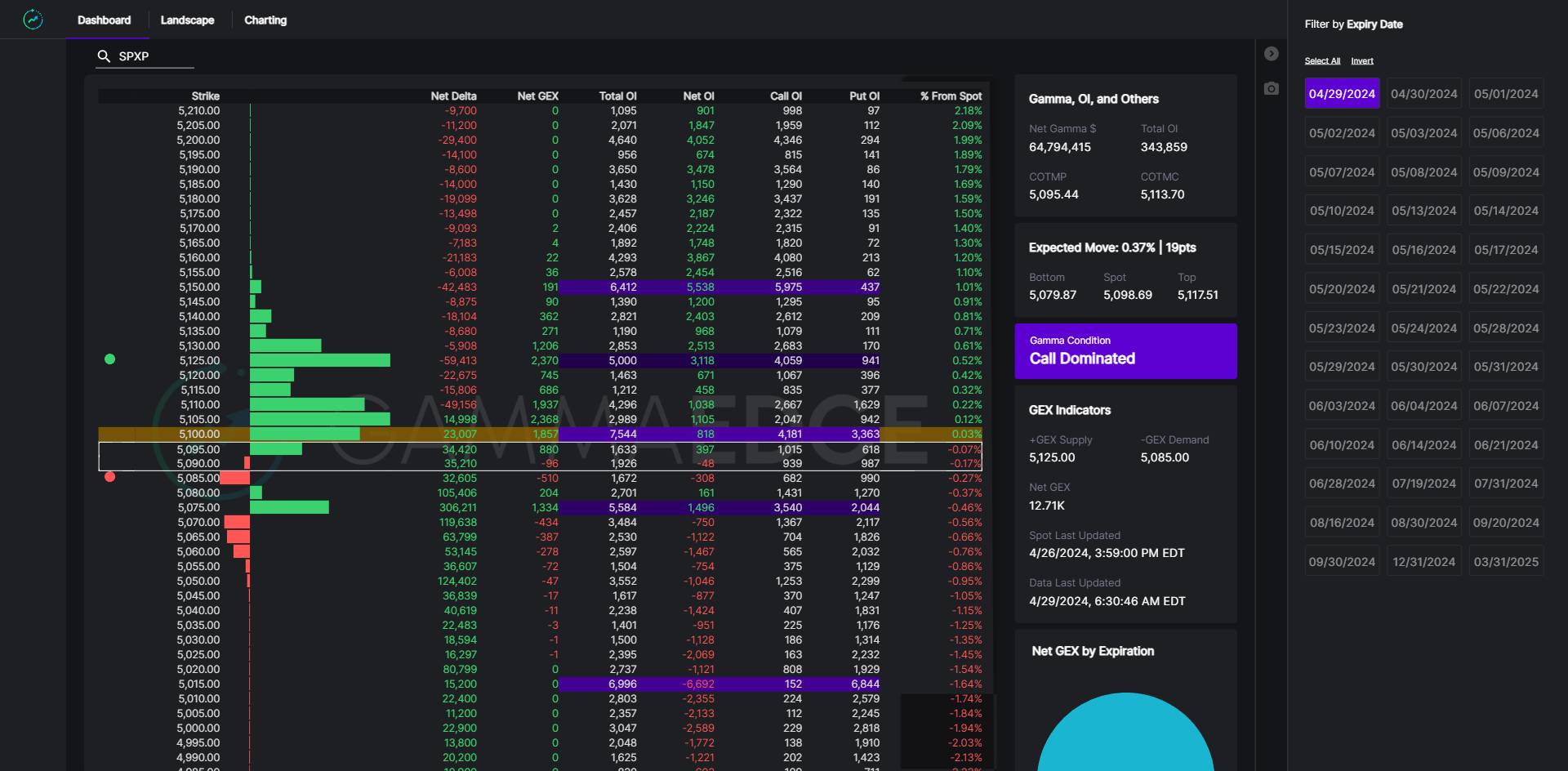Click the green dot marker at strike 5,125
This screenshot has height=771, width=1568.
[110, 359]
